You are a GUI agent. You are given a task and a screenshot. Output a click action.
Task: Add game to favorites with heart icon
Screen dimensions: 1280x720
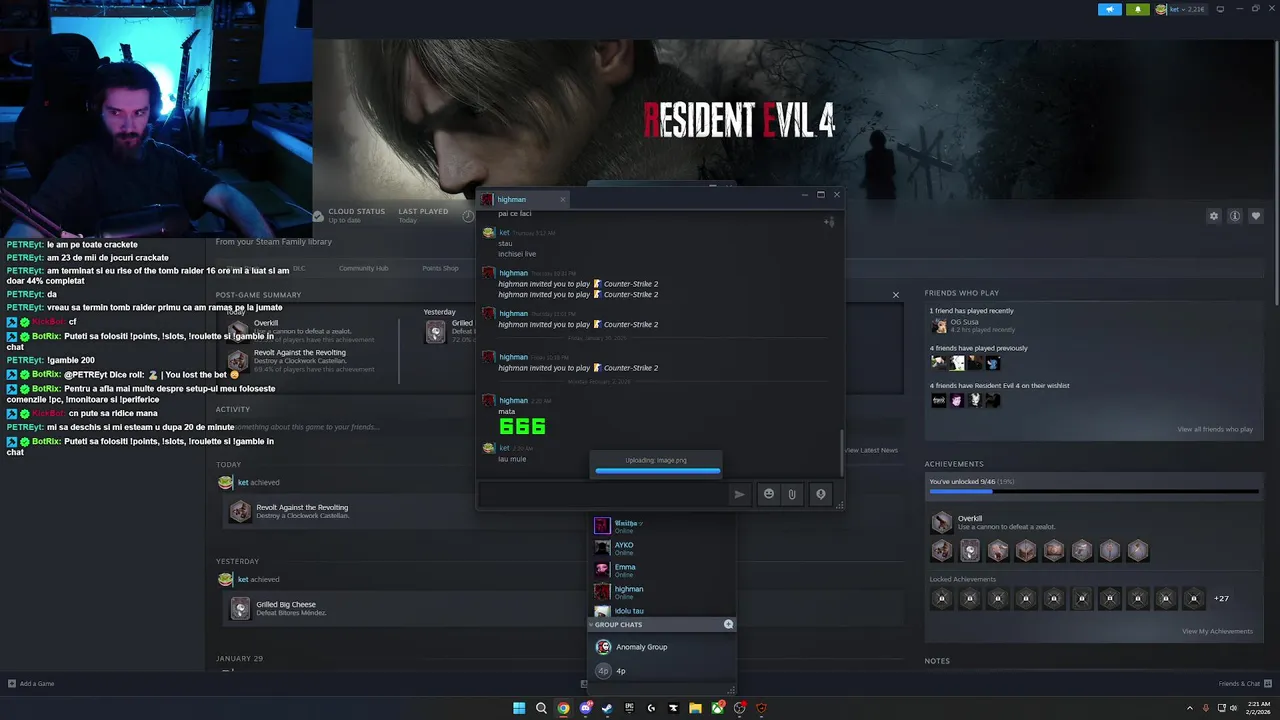pos(1256,216)
